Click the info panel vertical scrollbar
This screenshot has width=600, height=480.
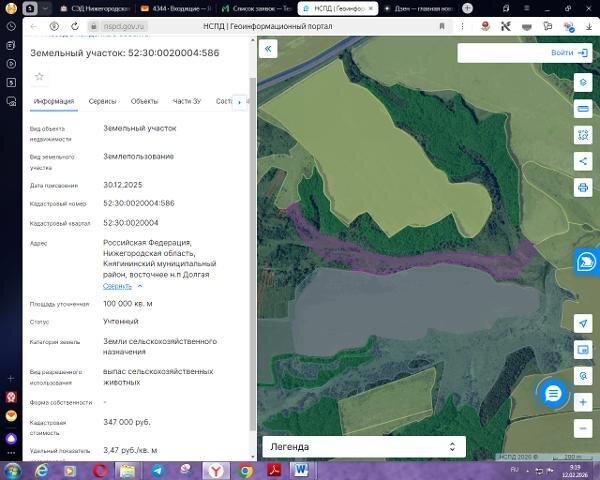point(252,253)
